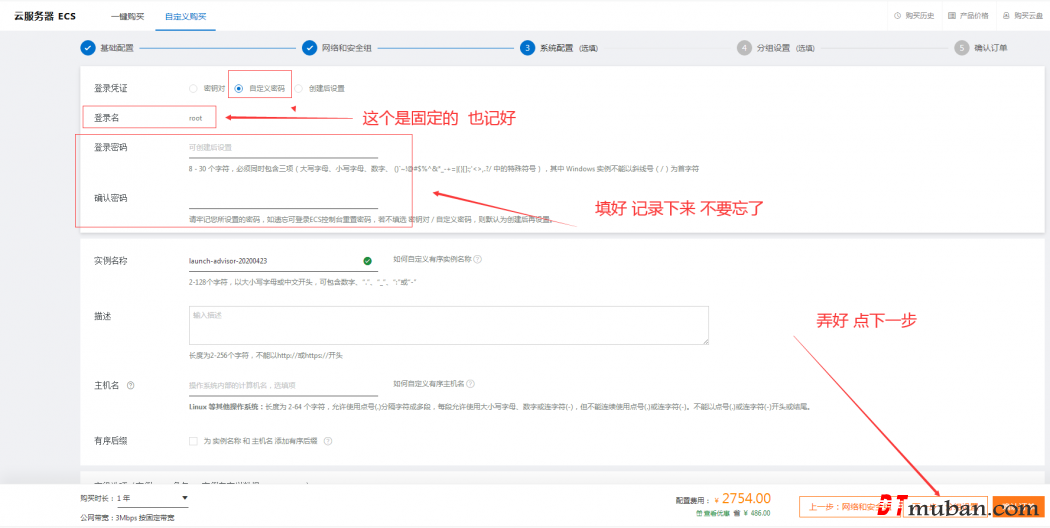Click help icon beside 如何自定义有序实例名称

(x=478, y=259)
